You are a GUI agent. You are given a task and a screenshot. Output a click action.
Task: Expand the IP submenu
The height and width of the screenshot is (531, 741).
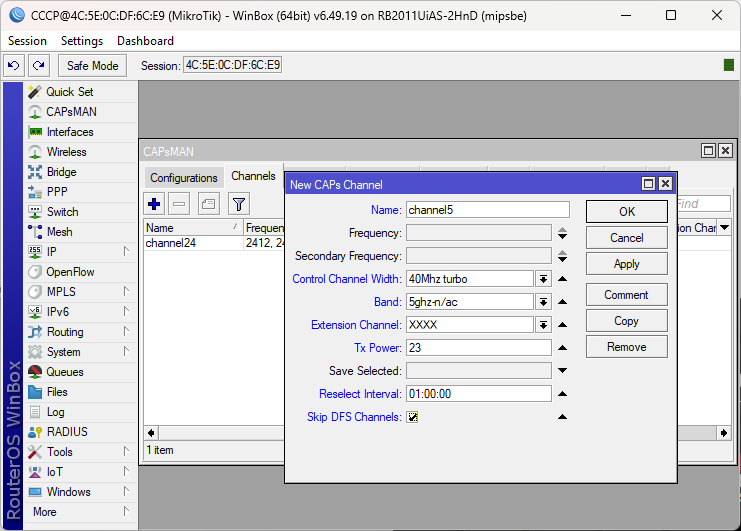pos(126,251)
